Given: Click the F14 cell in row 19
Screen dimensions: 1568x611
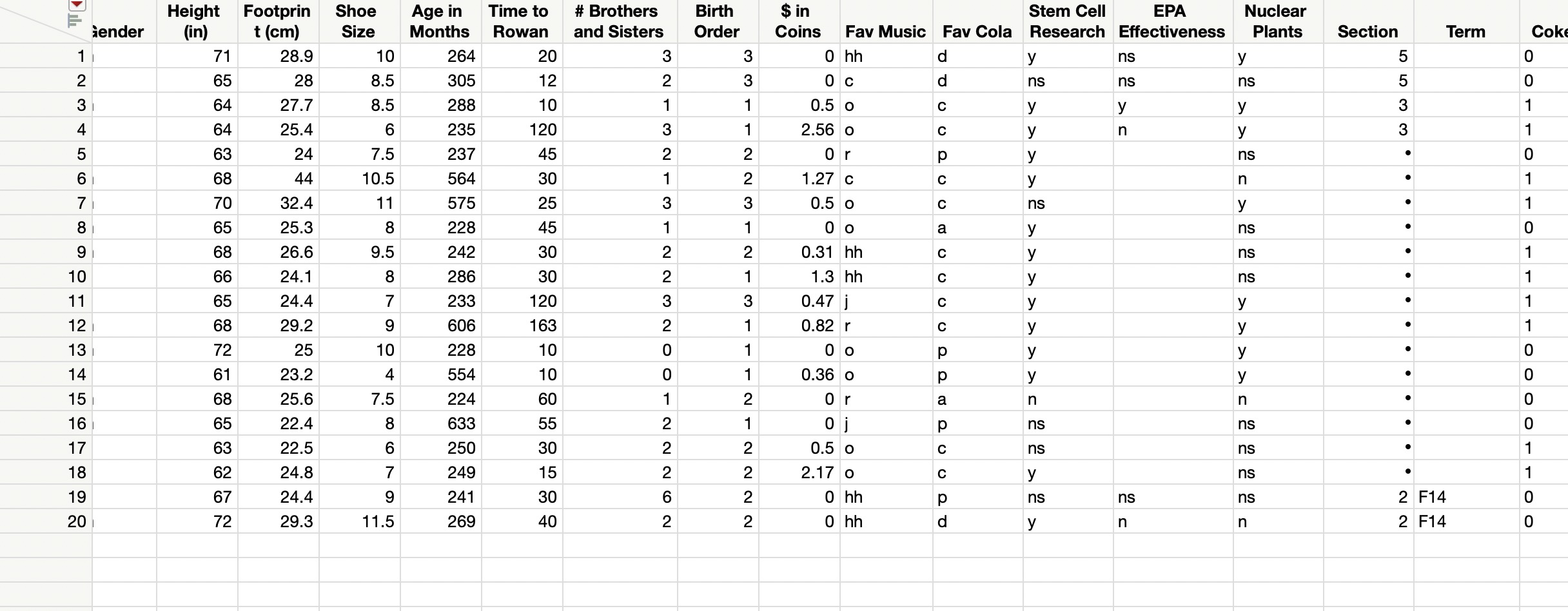Looking at the screenshot, I should click(x=1433, y=497).
